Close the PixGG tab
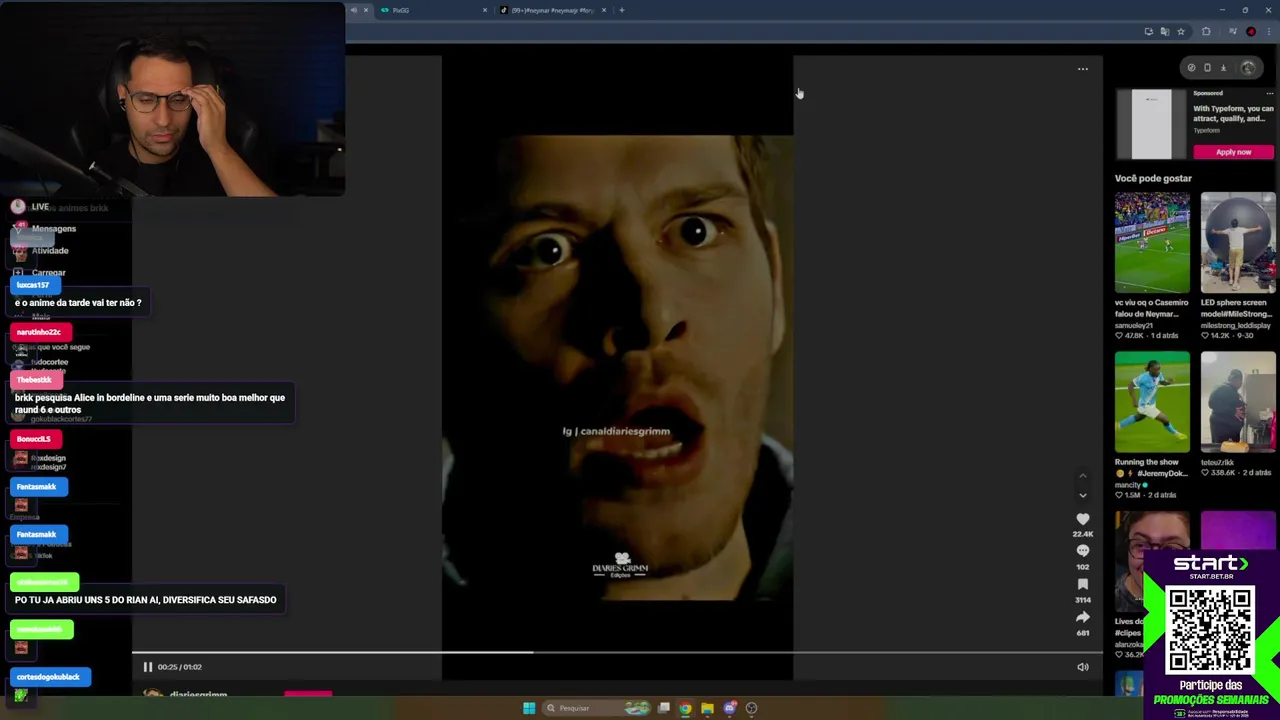1280x720 pixels. click(x=485, y=10)
